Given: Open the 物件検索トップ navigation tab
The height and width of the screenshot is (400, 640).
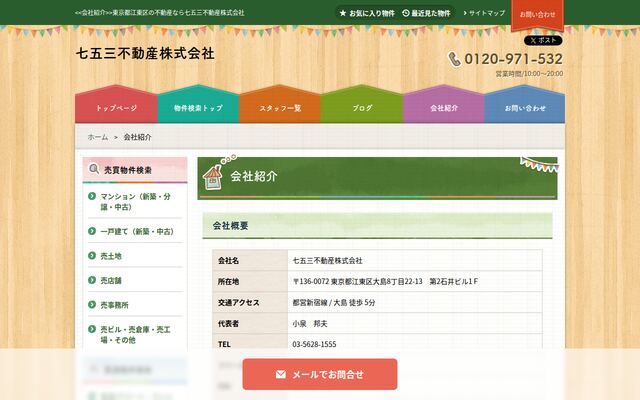Looking at the screenshot, I should pos(198,105).
